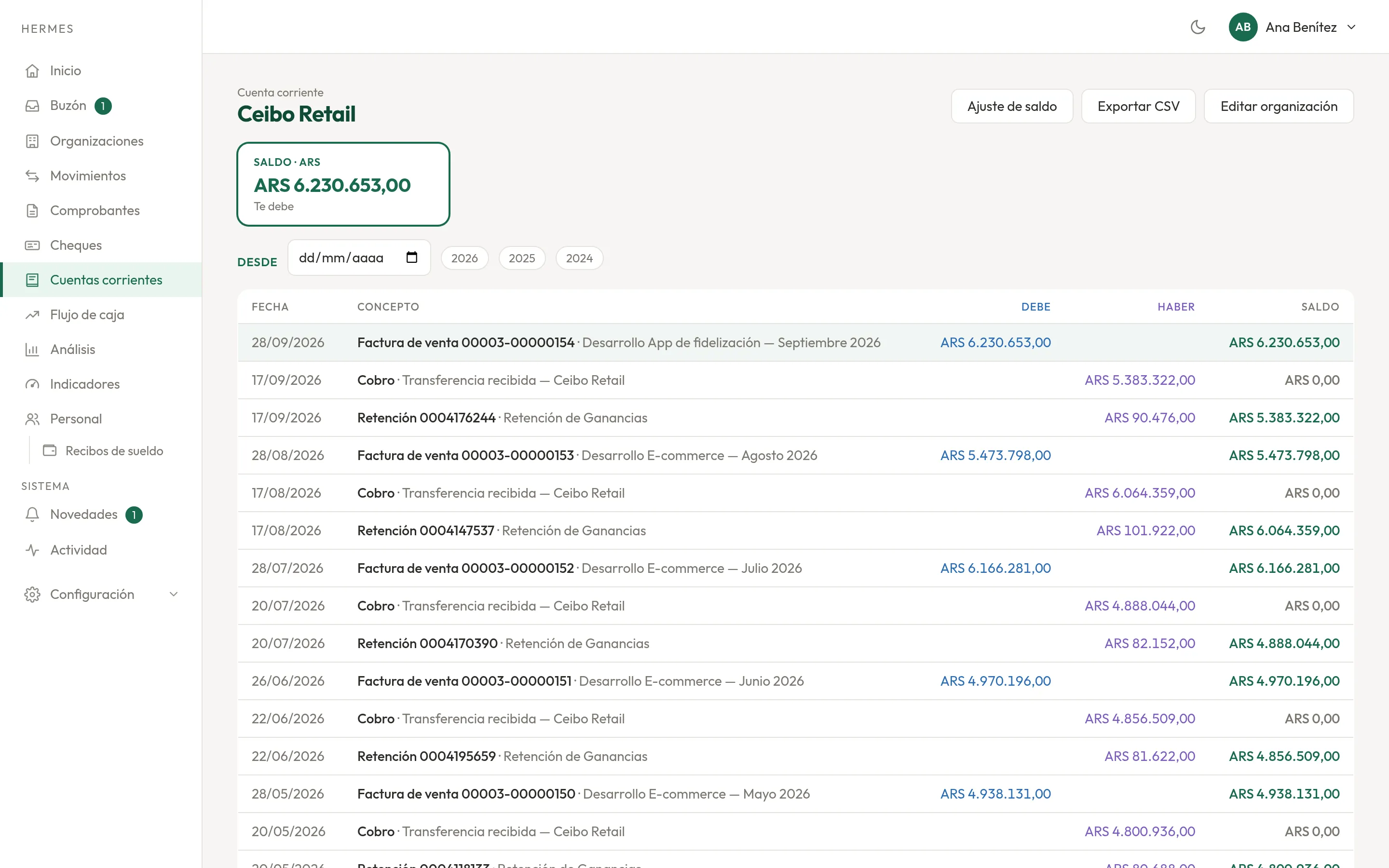The height and width of the screenshot is (868, 1389).
Task: Open Factura de venta 00003-00000152 entry
Action: 795,569
